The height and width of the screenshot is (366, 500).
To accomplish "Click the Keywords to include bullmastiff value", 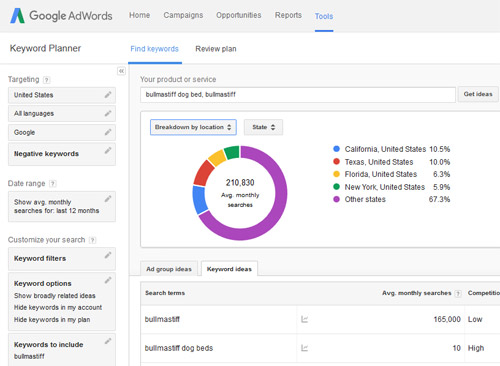I will click(29, 356).
